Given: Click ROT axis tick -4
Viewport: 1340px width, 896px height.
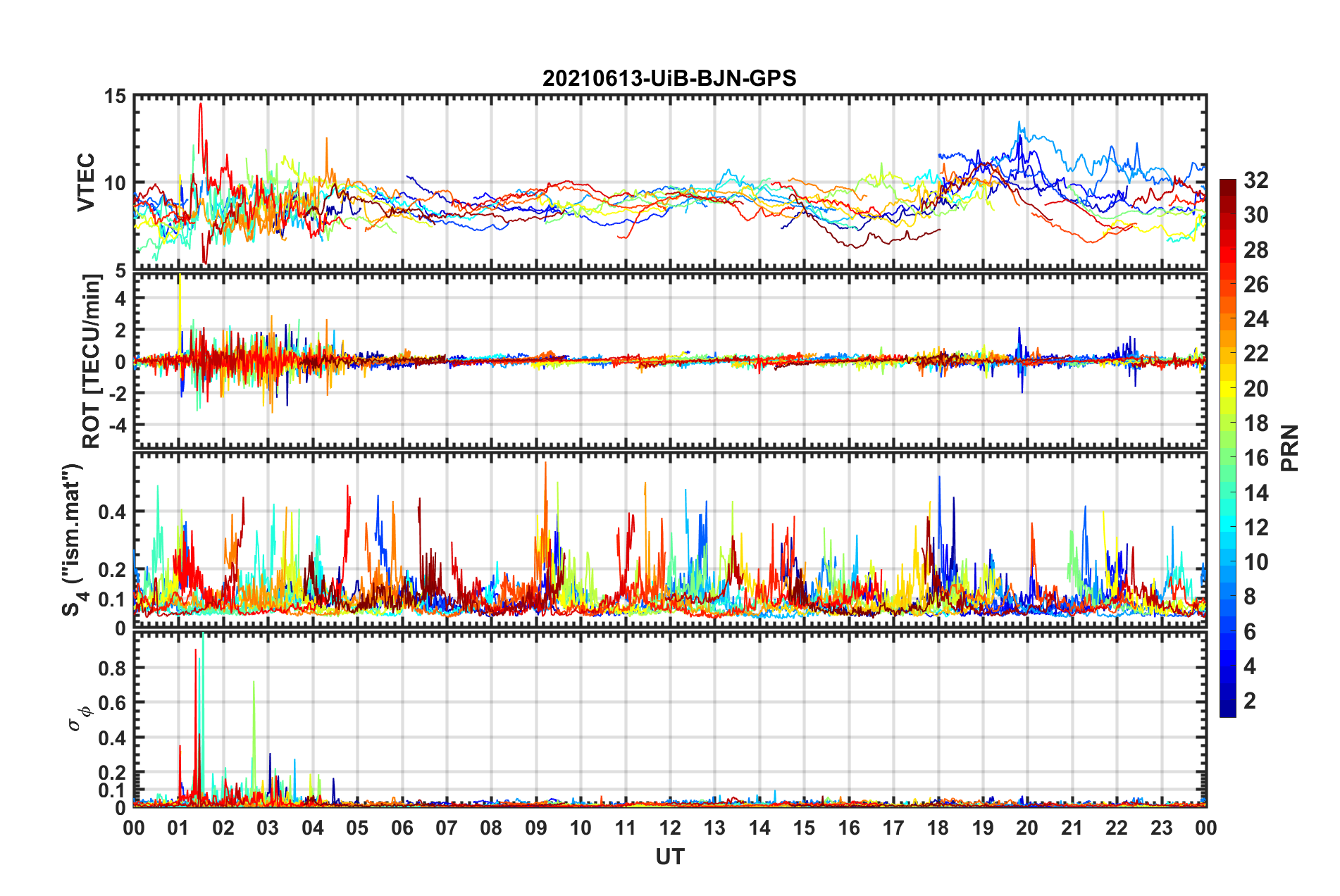Looking at the screenshot, I should click(118, 425).
